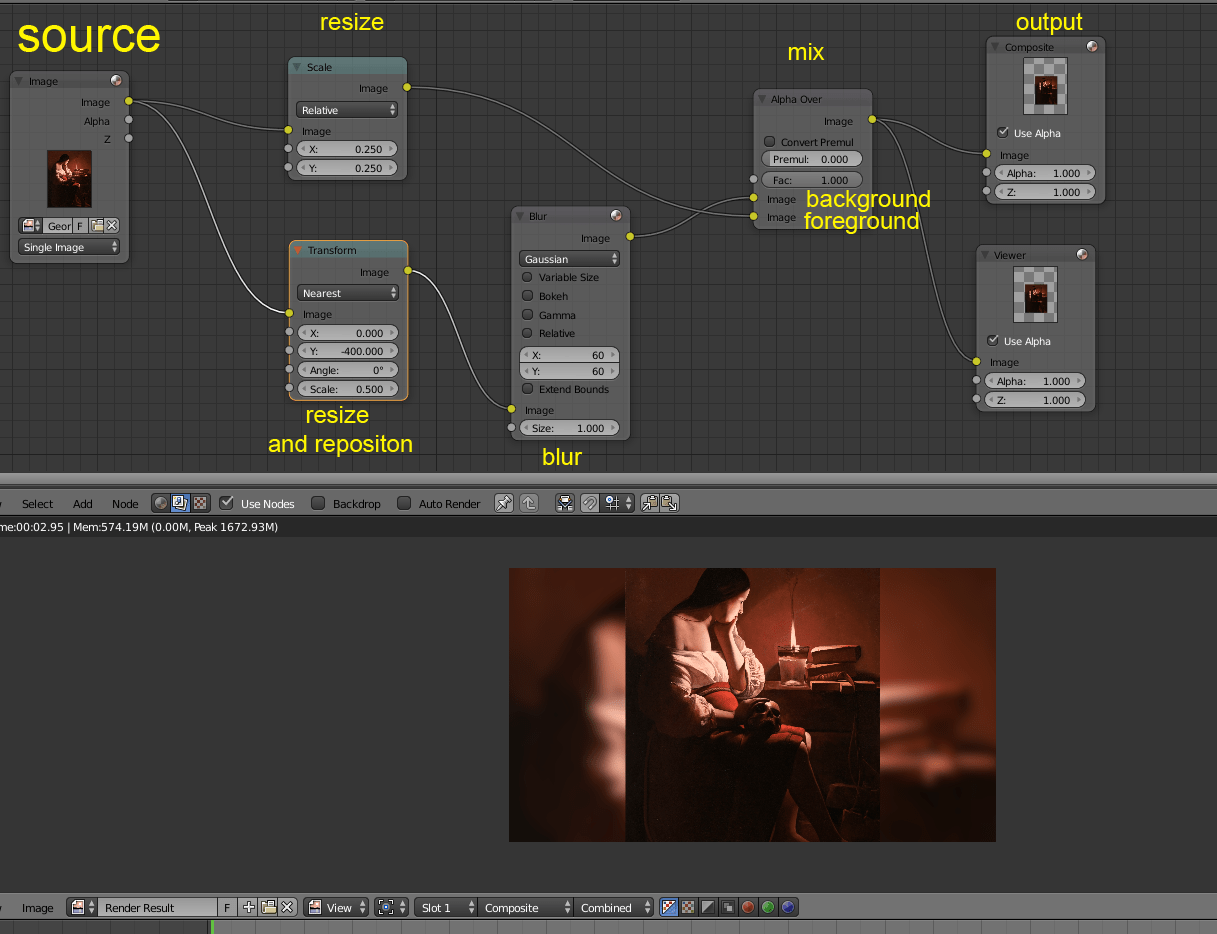
Task: Open the Gaussian filter dropdown in Blur node
Action: (570, 259)
